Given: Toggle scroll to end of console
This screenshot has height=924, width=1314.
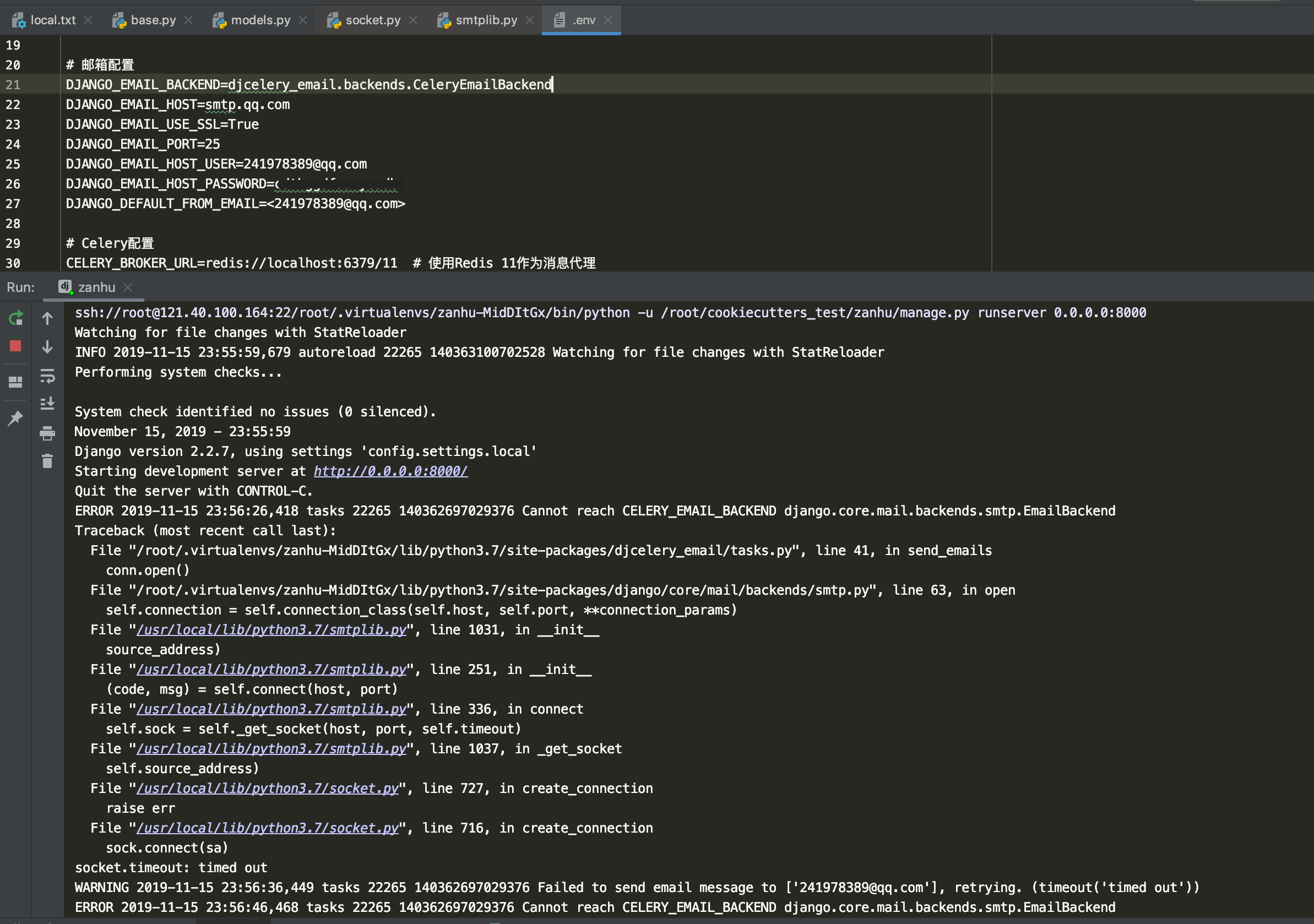Looking at the screenshot, I should (x=47, y=404).
